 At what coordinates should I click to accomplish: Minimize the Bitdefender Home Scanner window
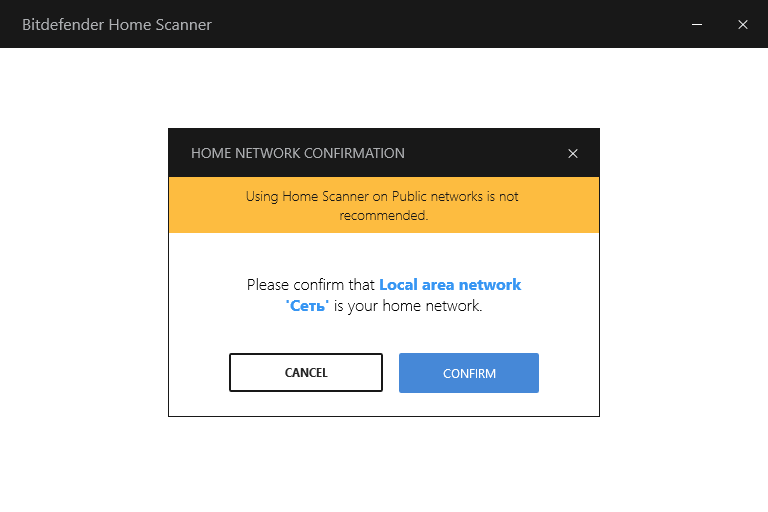pyautogui.click(x=696, y=24)
